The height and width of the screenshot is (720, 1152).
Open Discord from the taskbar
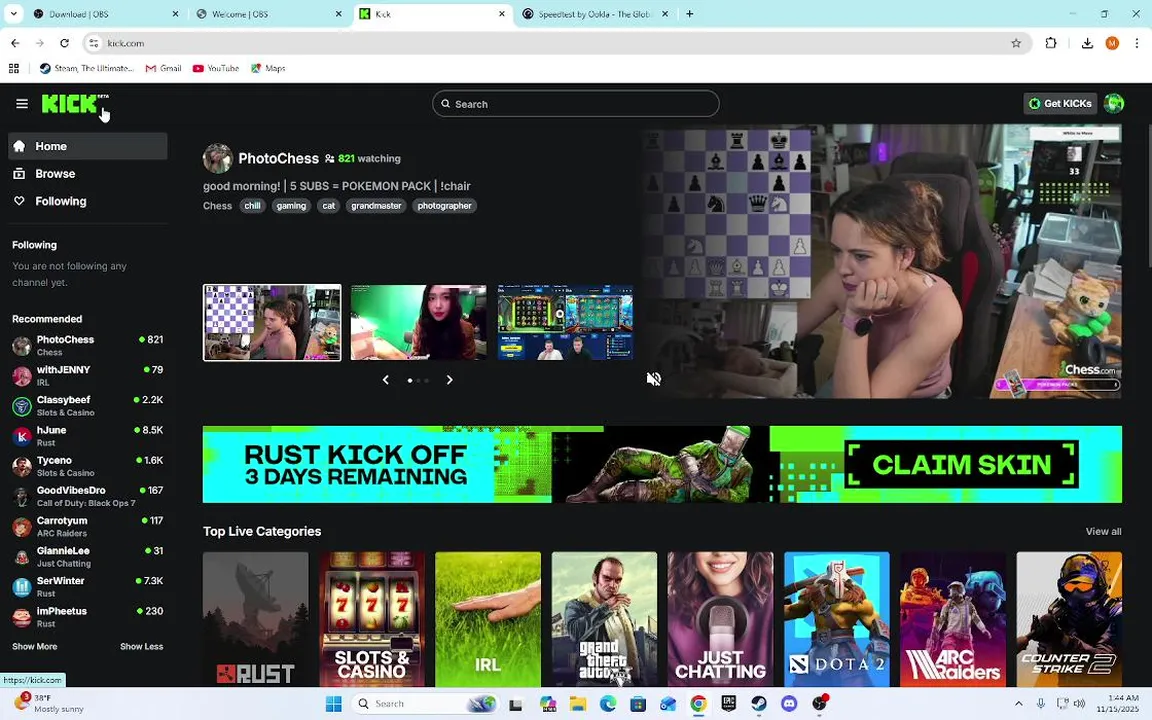pyautogui.click(x=789, y=704)
